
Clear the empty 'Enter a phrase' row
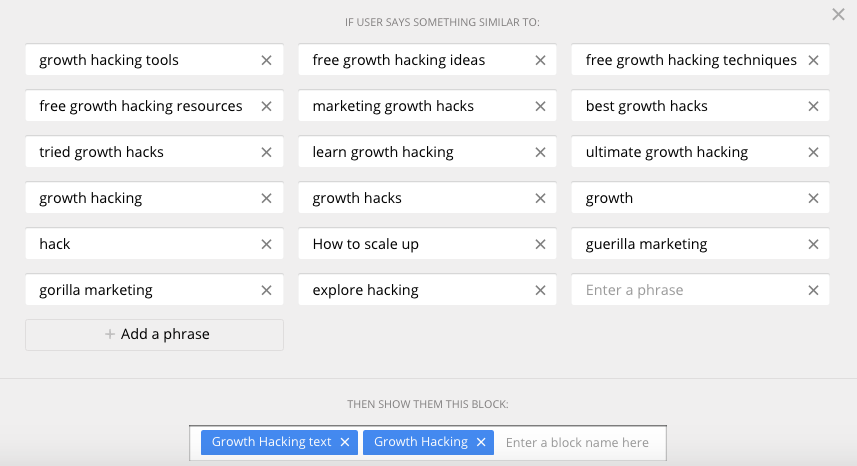coord(813,290)
